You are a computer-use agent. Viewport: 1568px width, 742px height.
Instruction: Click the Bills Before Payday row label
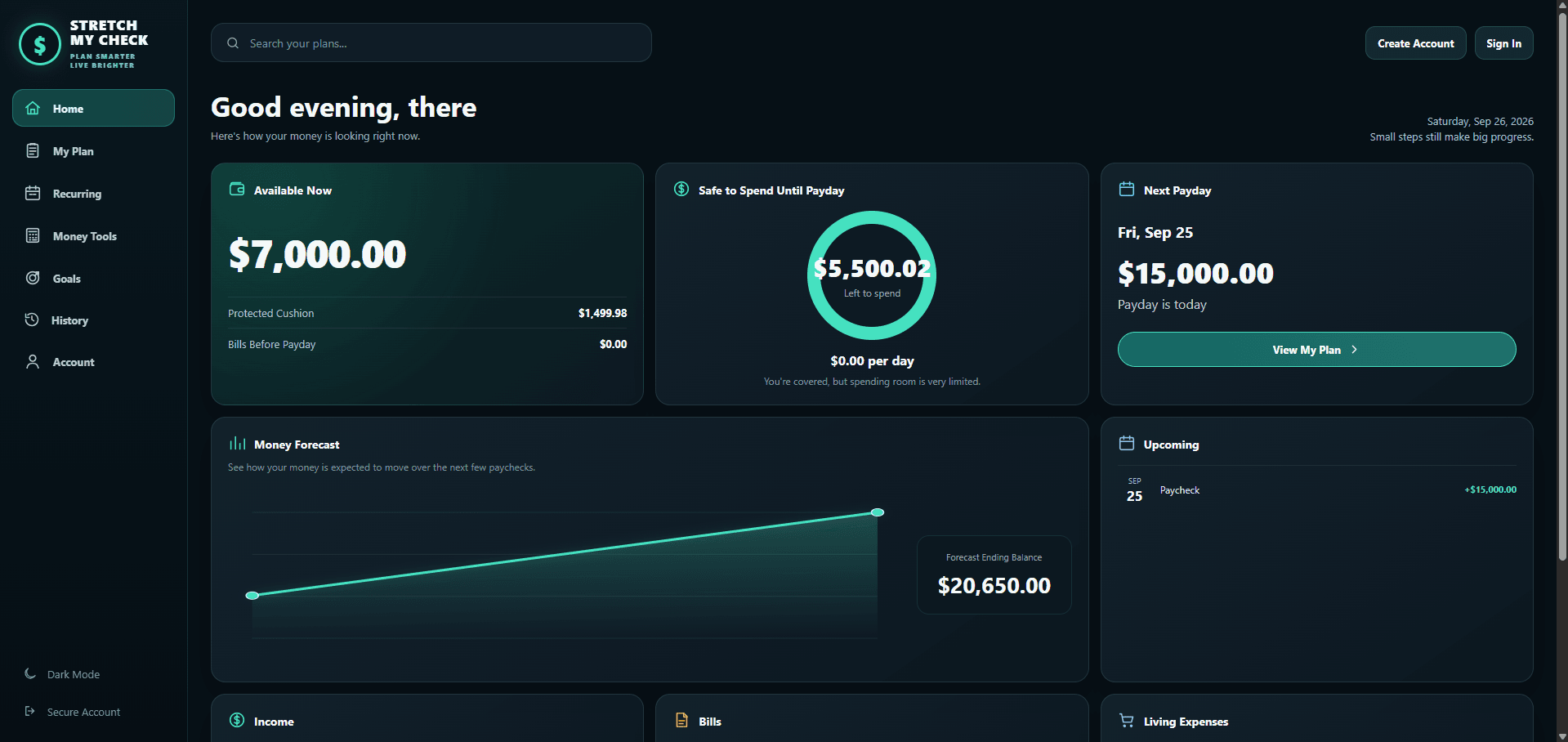[271, 344]
